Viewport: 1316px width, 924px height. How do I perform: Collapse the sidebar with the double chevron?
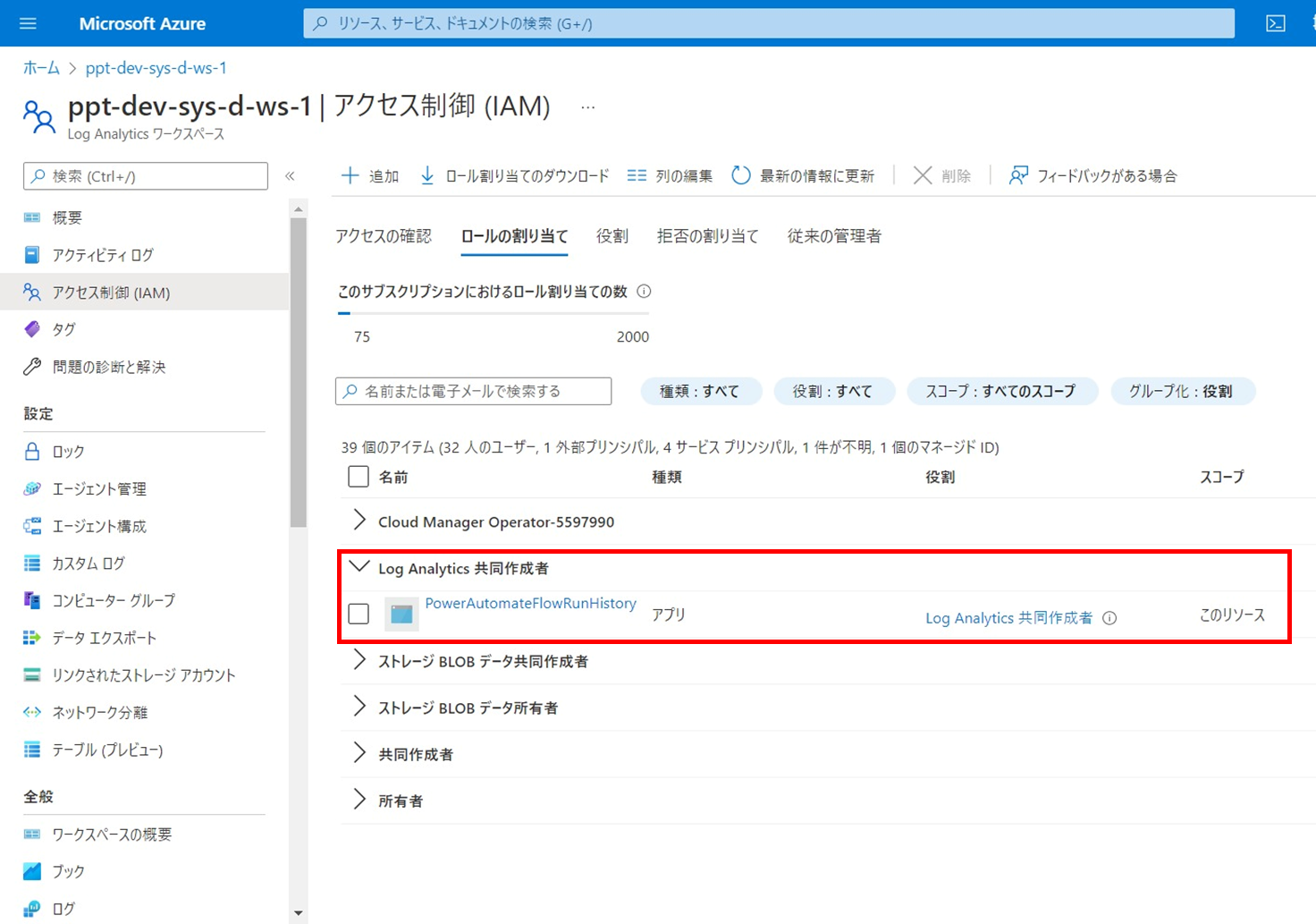click(x=290, y=176)
